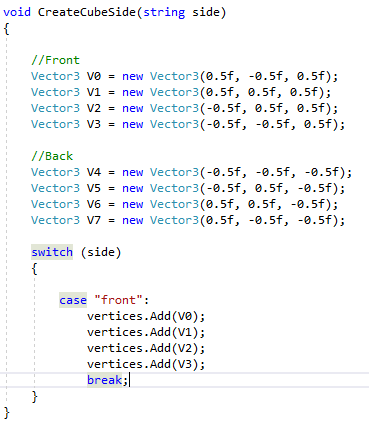Click the "void" keyword in the signature
Screen dimensions: 369x422
click(17, 12)
